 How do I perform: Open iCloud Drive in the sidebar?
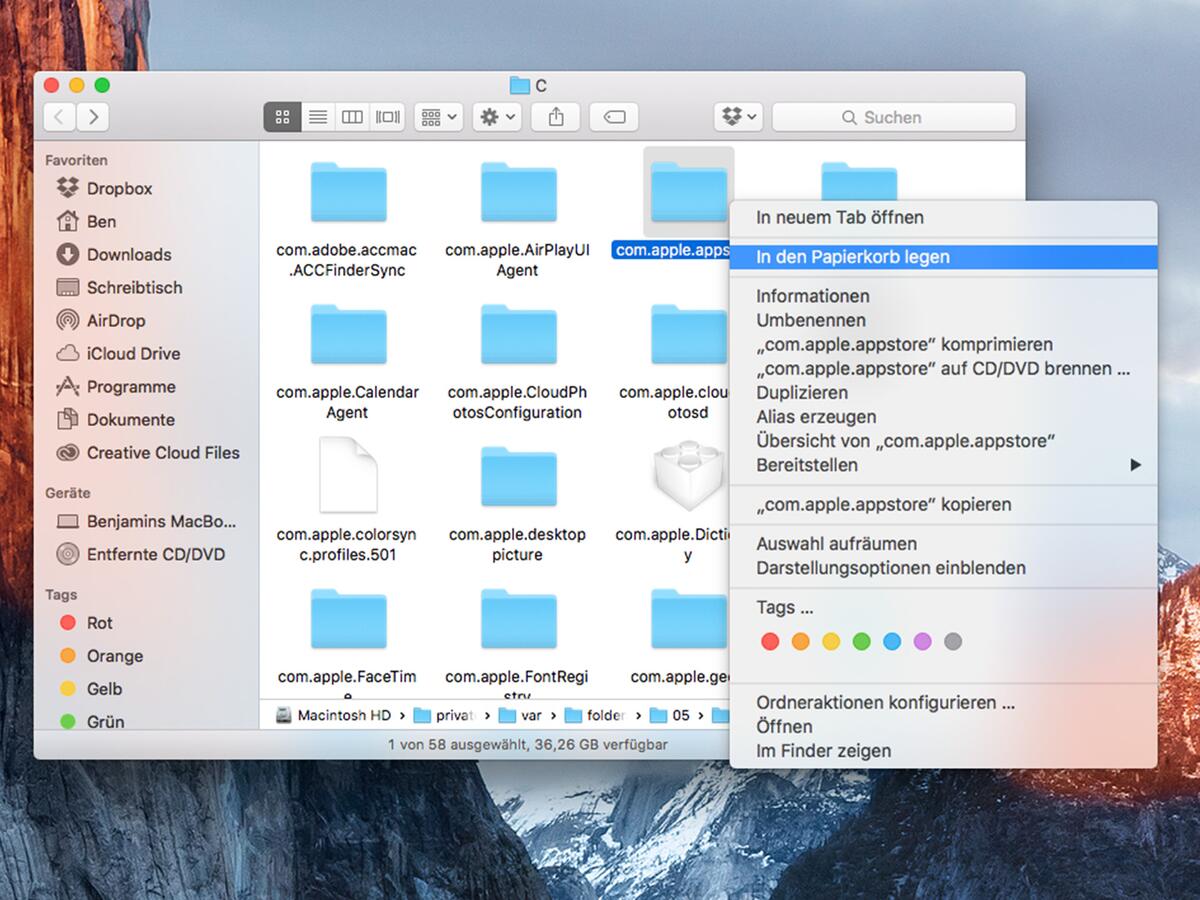tap(120, 353)
